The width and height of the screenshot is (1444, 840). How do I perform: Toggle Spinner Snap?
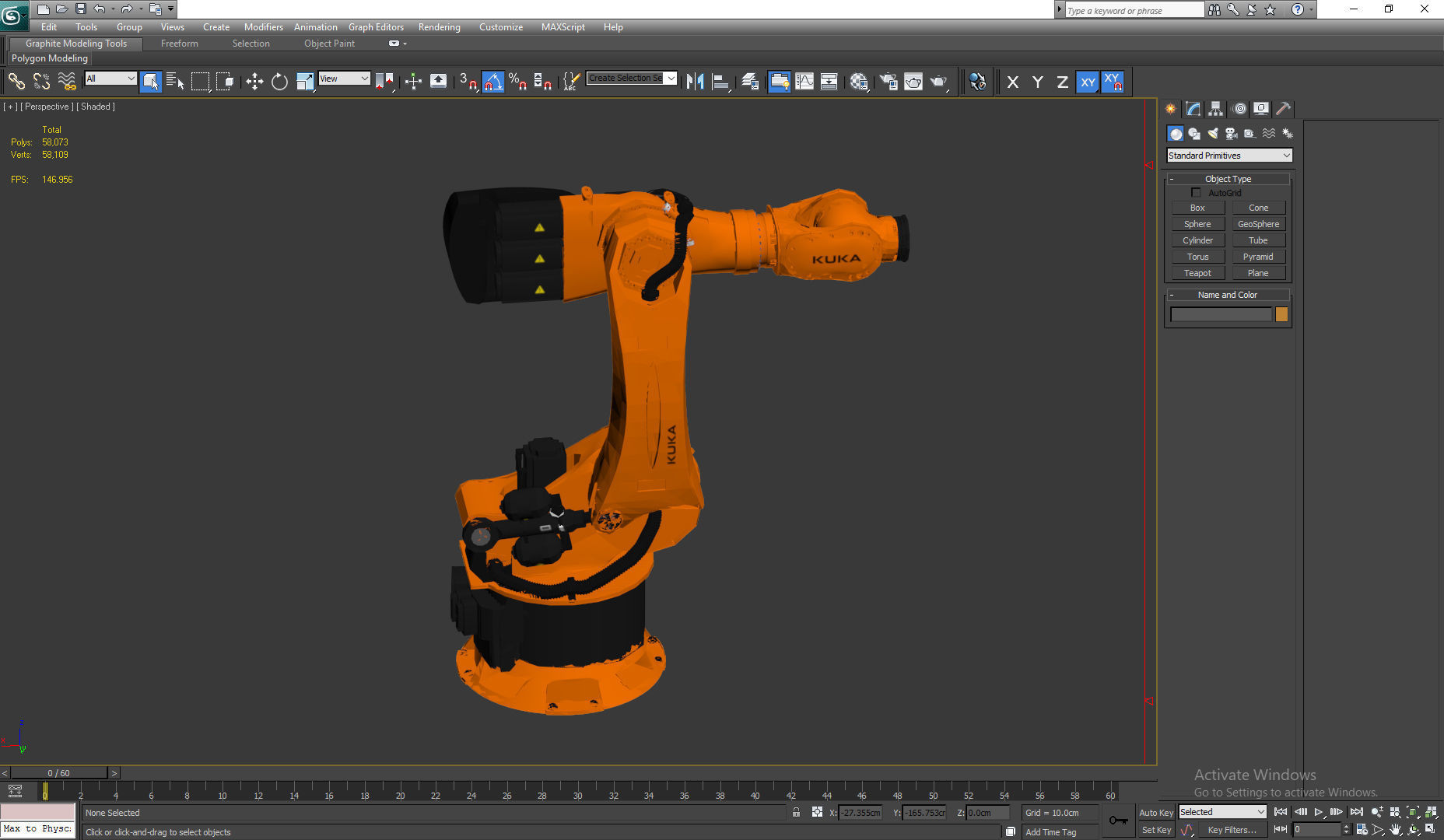(x=543, y=81)
